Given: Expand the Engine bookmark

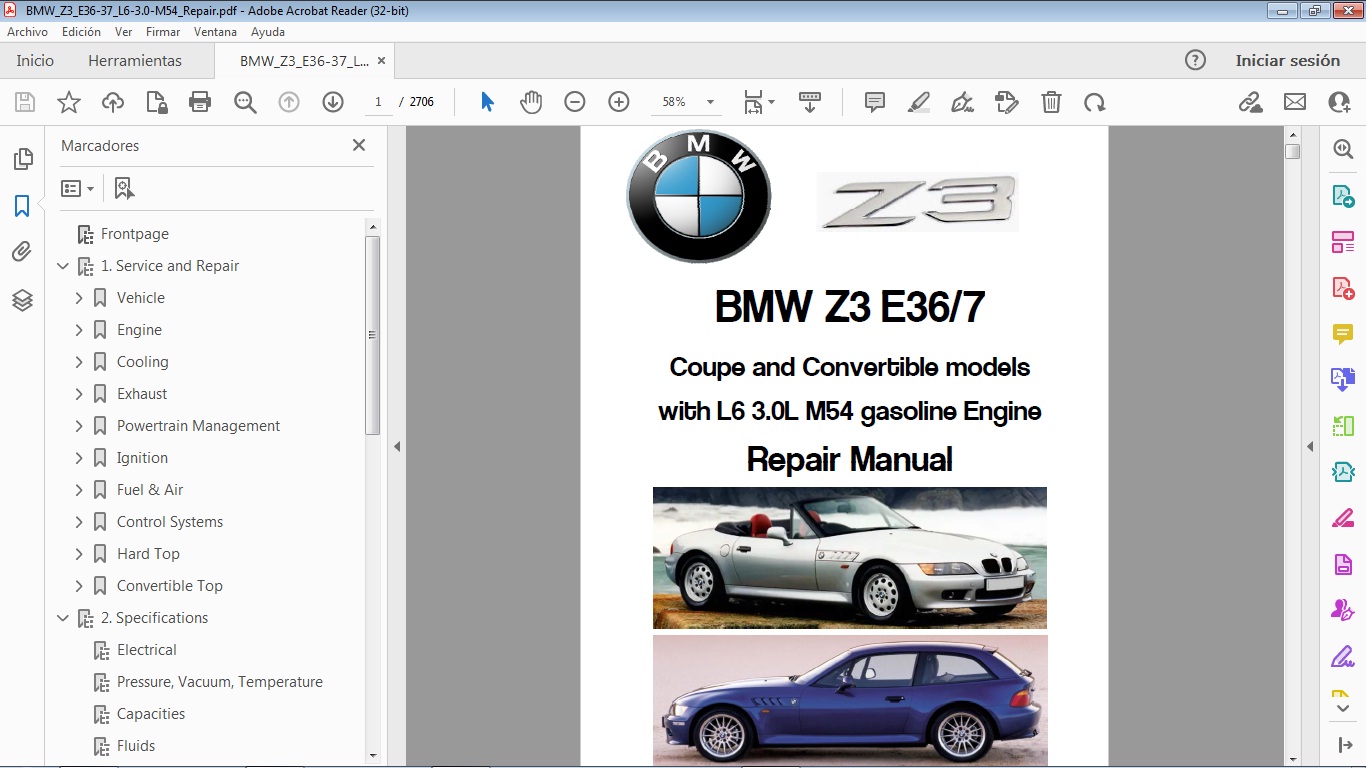Looking at the screenshot, I should click(79, 330).
